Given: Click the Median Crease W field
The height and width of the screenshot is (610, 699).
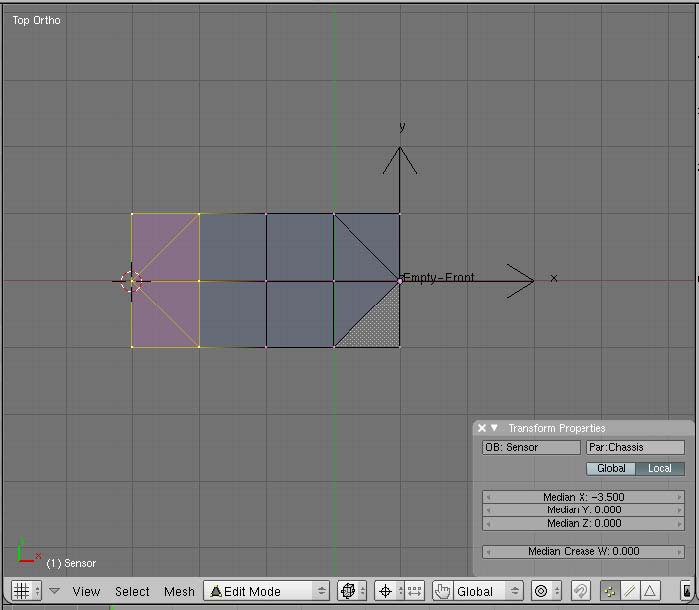Looking at the screenshot, I should (x=584, y=552).
